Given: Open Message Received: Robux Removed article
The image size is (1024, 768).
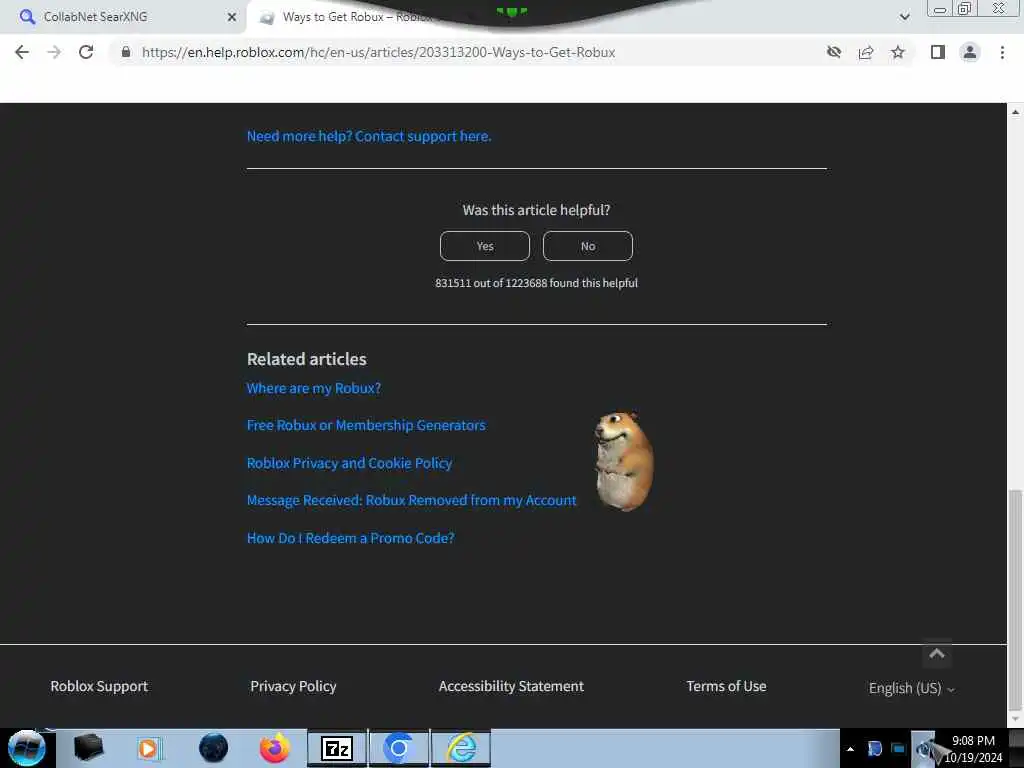Looking at the screenshot, I should point(411,500).
